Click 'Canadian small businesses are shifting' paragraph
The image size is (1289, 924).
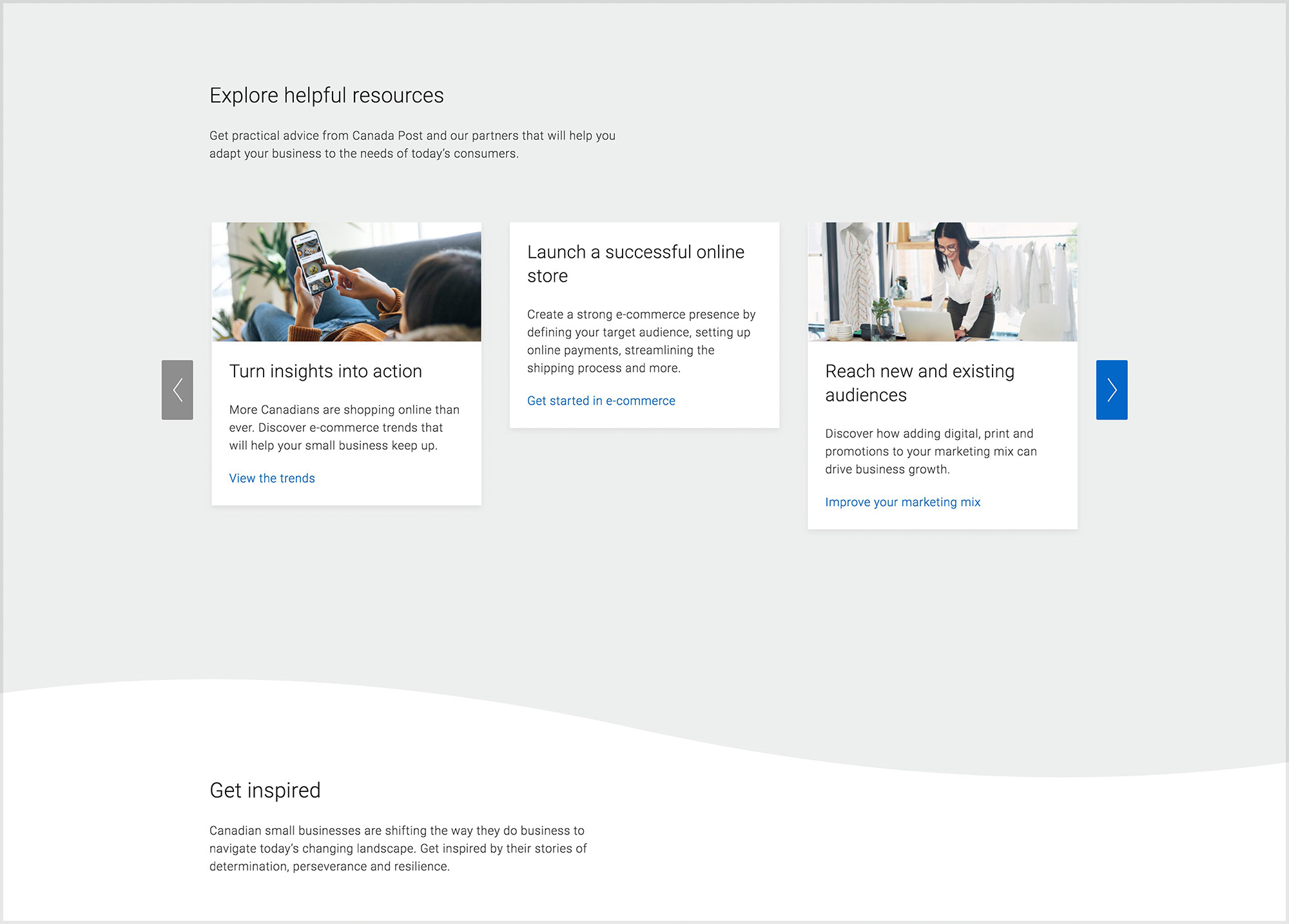click(398, 848)
